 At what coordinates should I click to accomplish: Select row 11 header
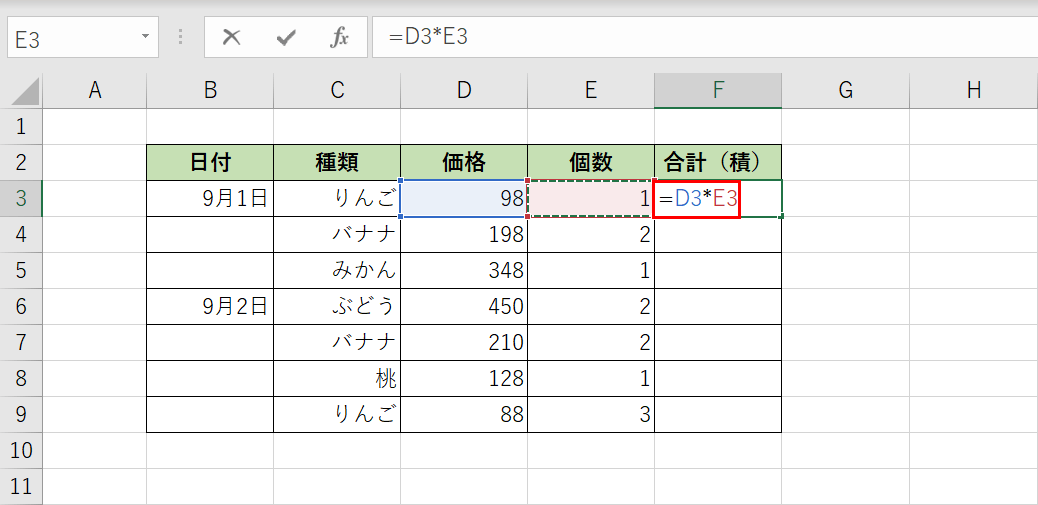(21, 487)
